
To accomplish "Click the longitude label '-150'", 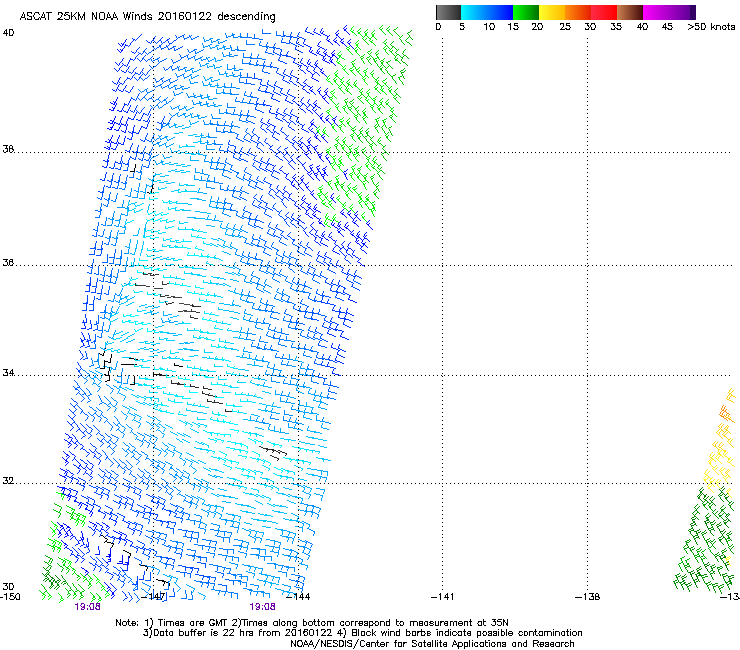I will (x=10, y=597).
